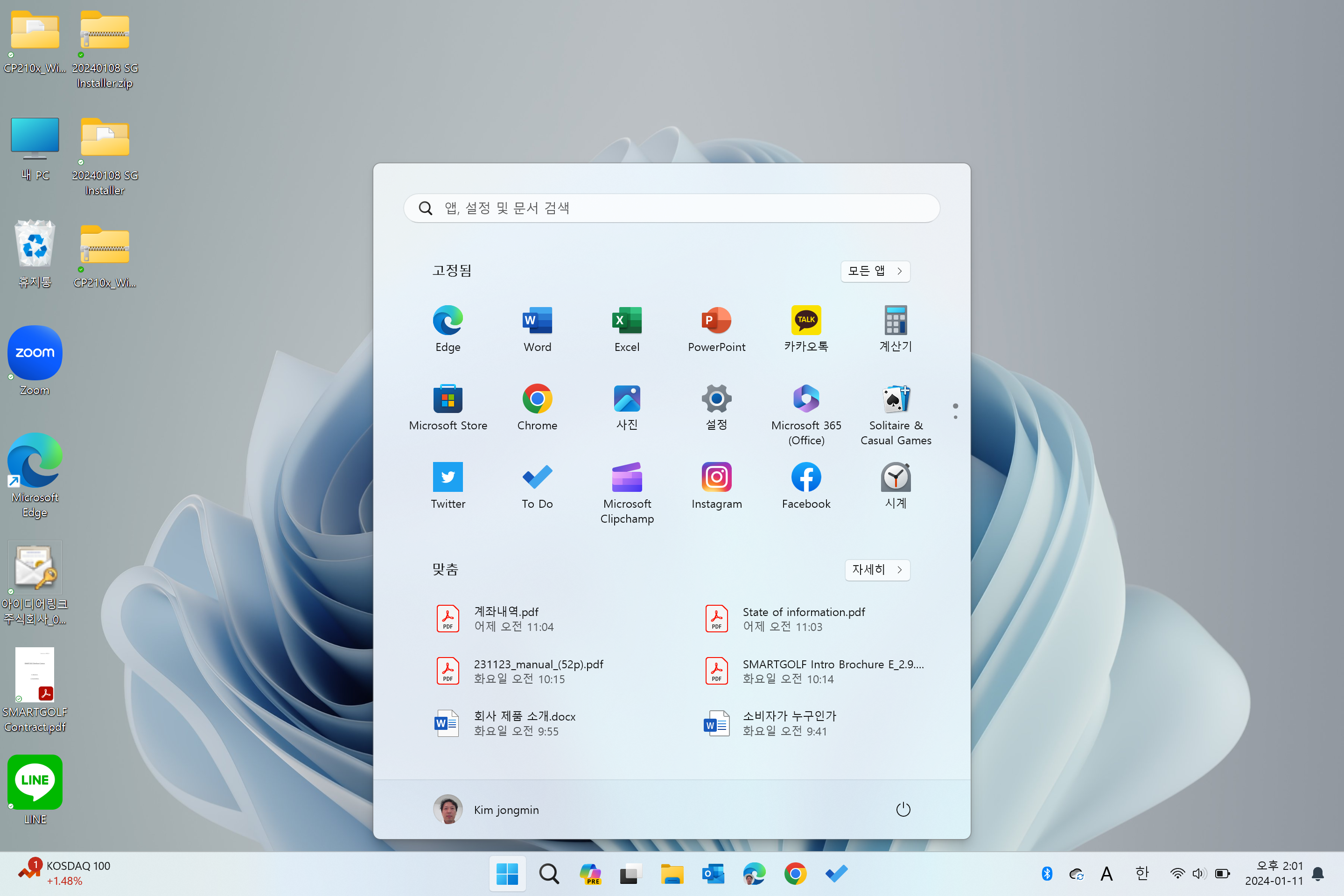Open Outlook from the taskbar
The image size is (1344, 896).
(x=713, y=874)
